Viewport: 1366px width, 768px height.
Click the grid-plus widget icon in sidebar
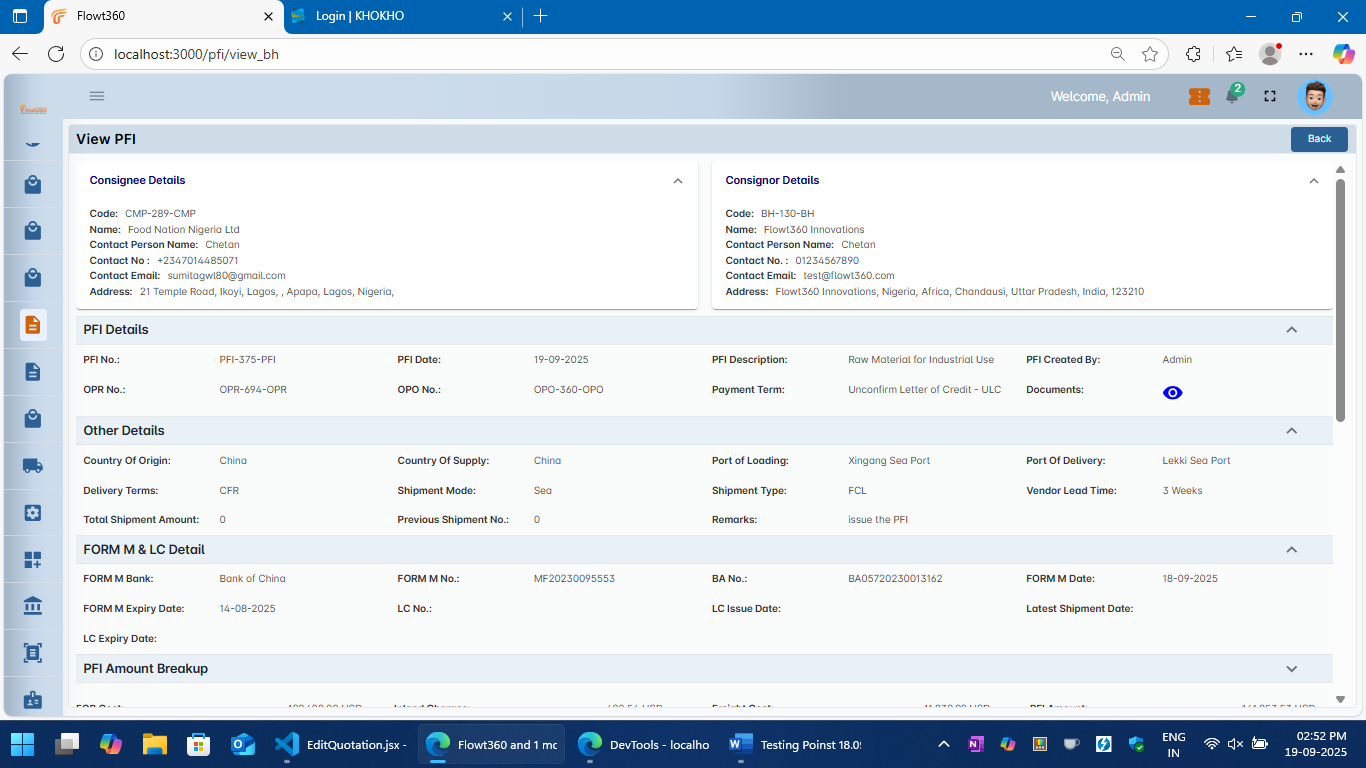(x=33, y=560)
